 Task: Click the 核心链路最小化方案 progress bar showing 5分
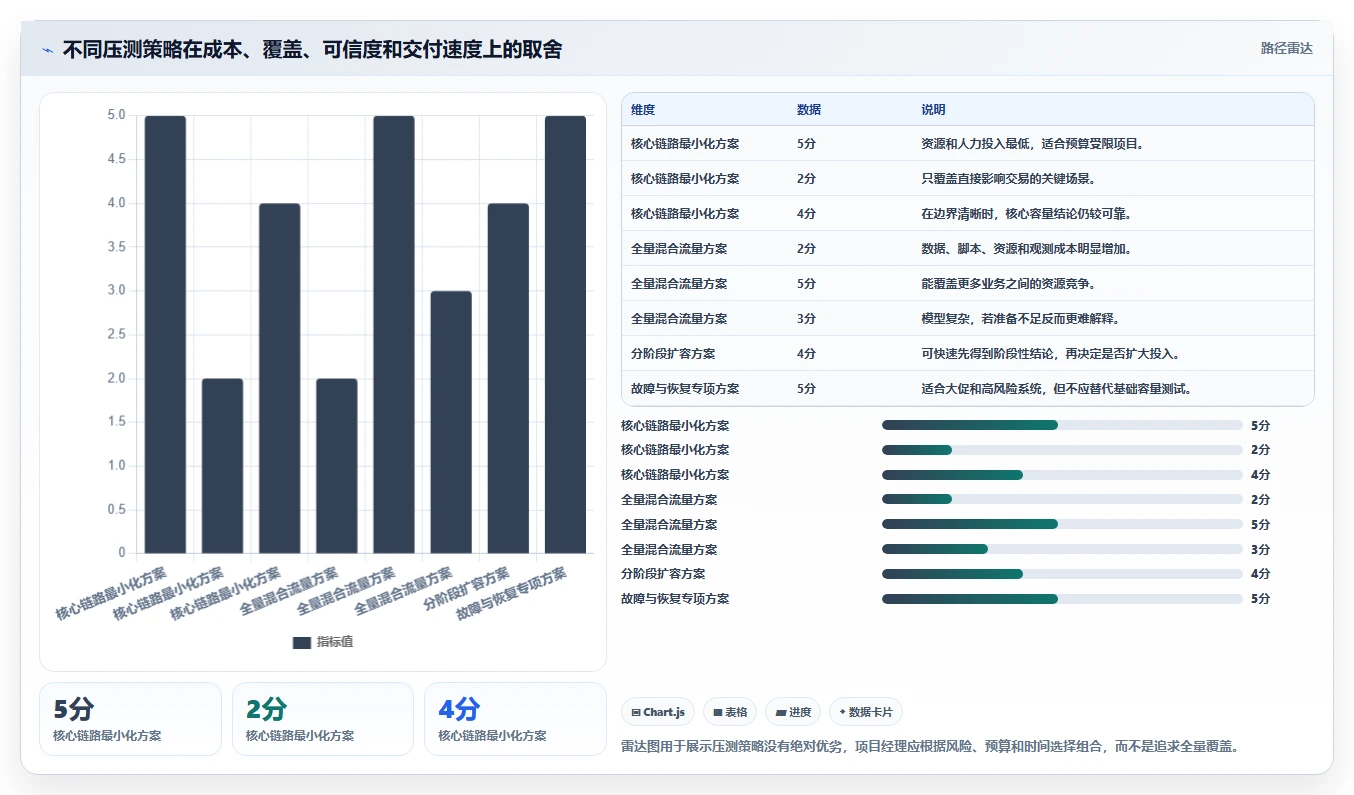pos(1062,425)
